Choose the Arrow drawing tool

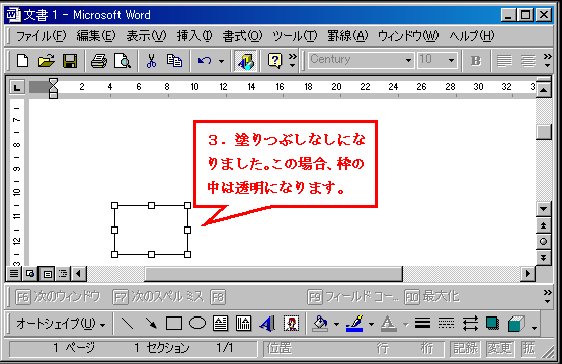[151, 323]
